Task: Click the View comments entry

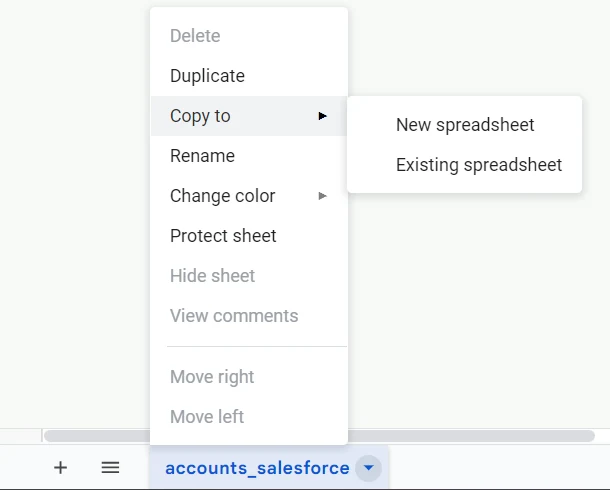Action: [x=249, y=316]
